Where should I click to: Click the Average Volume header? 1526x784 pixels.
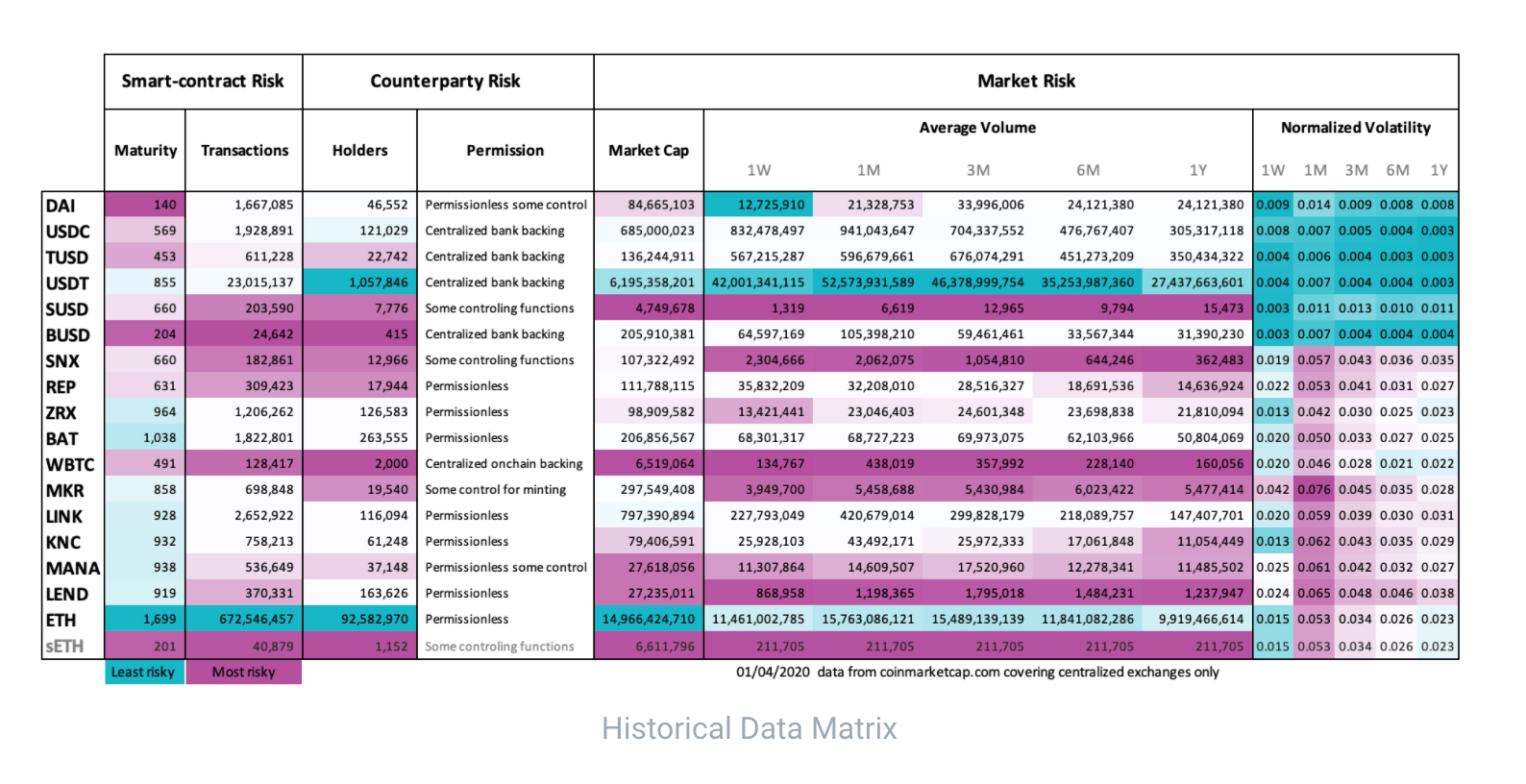[x=977, y=128]
